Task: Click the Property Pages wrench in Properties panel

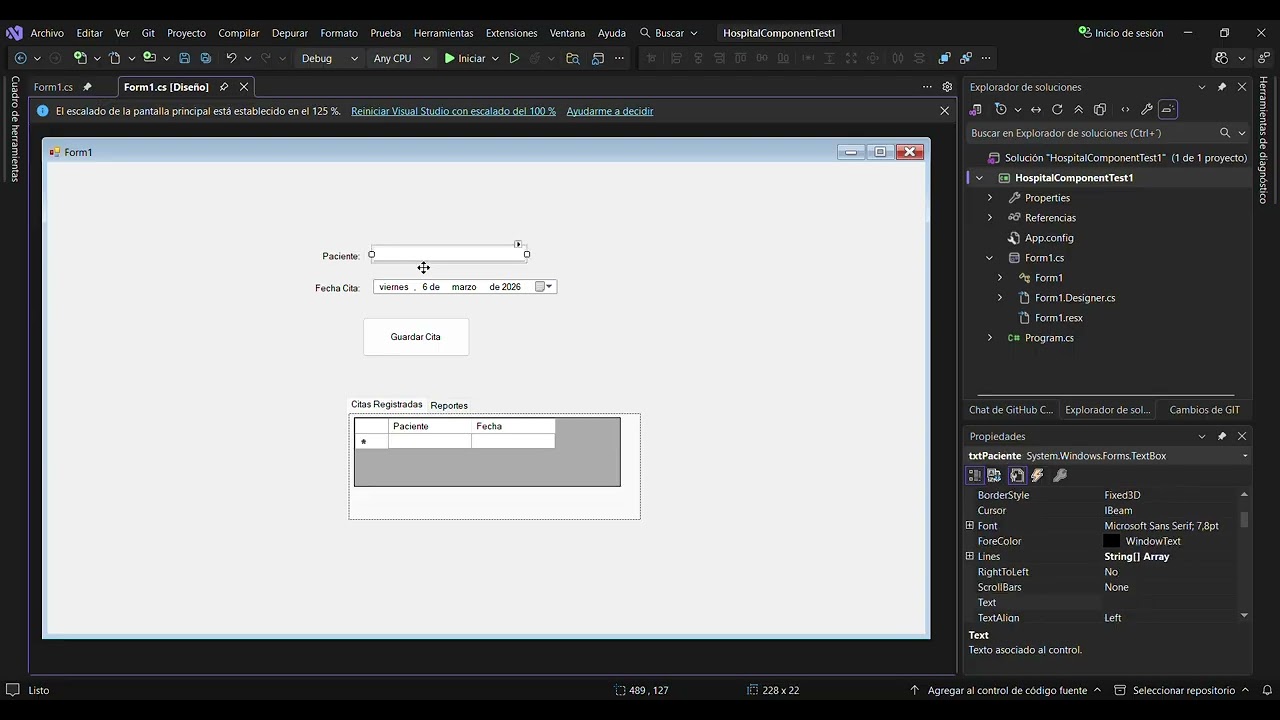Action: click(1060, 475)
